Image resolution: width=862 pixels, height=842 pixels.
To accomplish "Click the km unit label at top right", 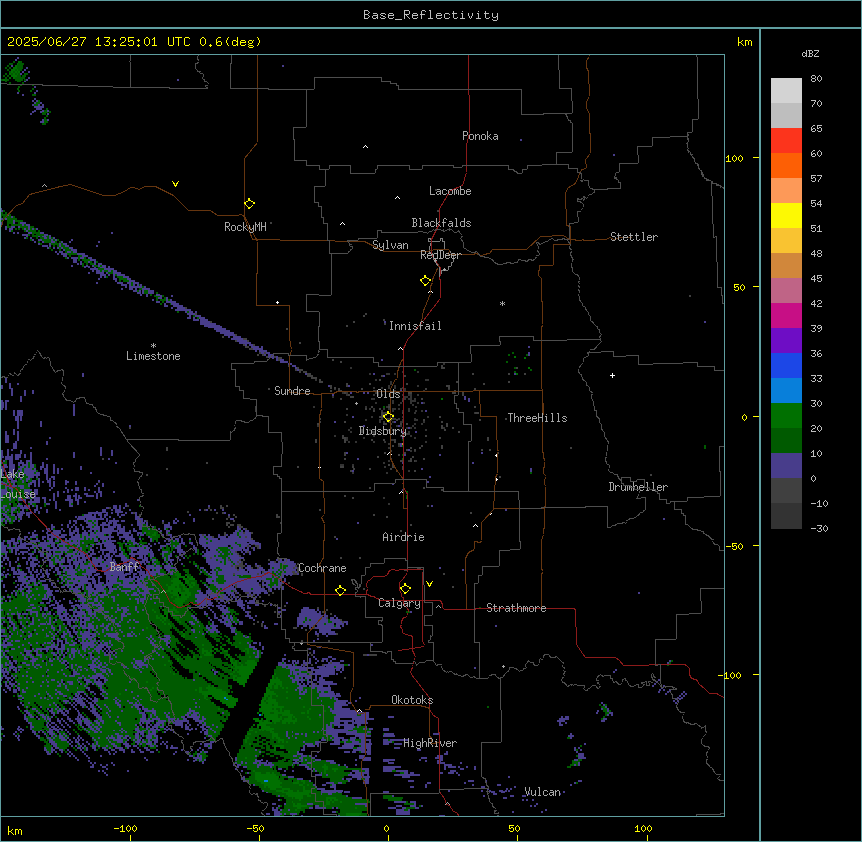I will (x=744, y=42).
